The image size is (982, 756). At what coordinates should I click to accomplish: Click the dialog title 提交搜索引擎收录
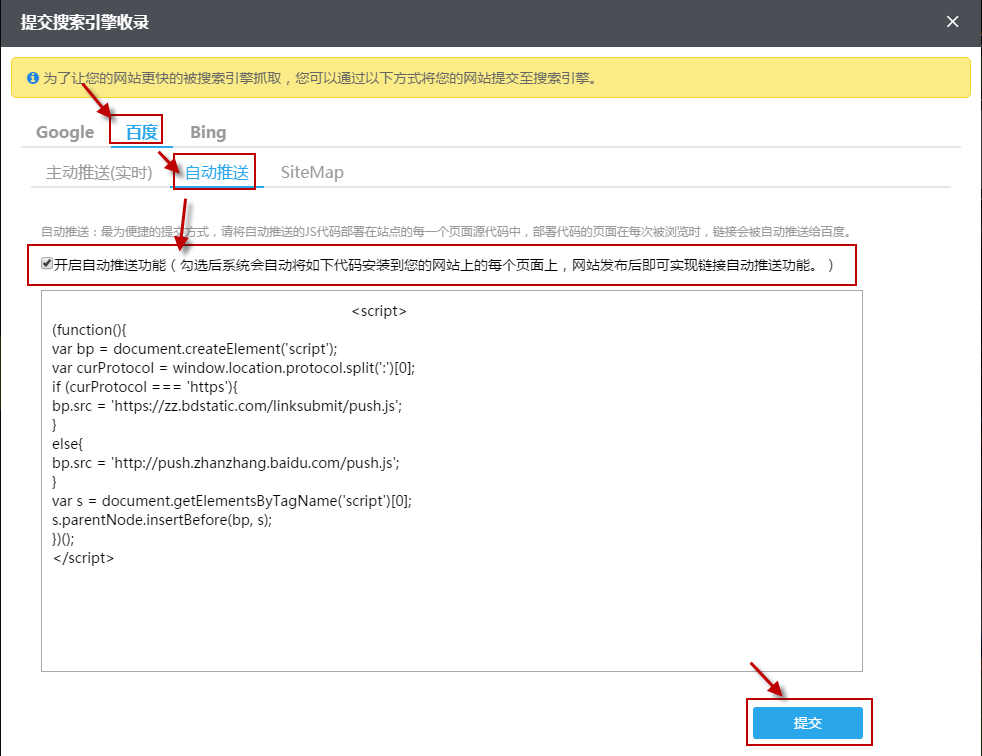click(85, 22)
